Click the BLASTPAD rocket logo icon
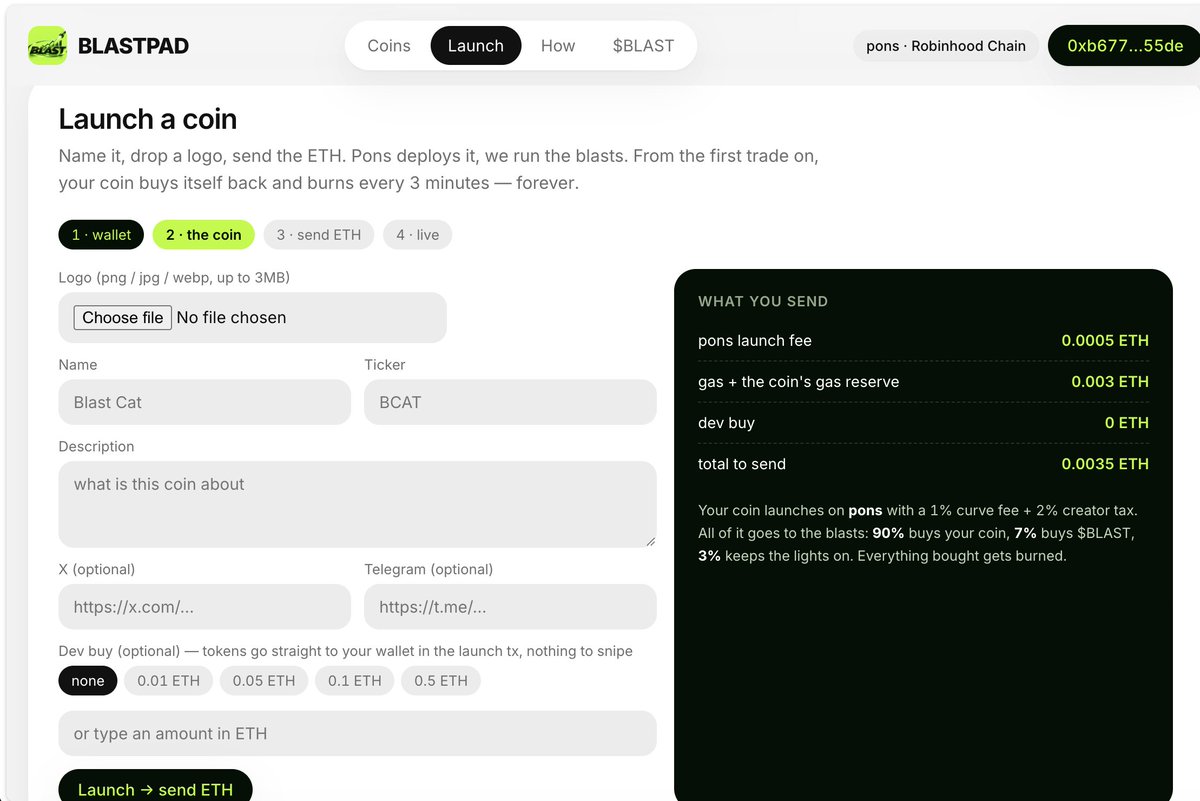This screenshot has height=801, width=1200. pos(47,46)
